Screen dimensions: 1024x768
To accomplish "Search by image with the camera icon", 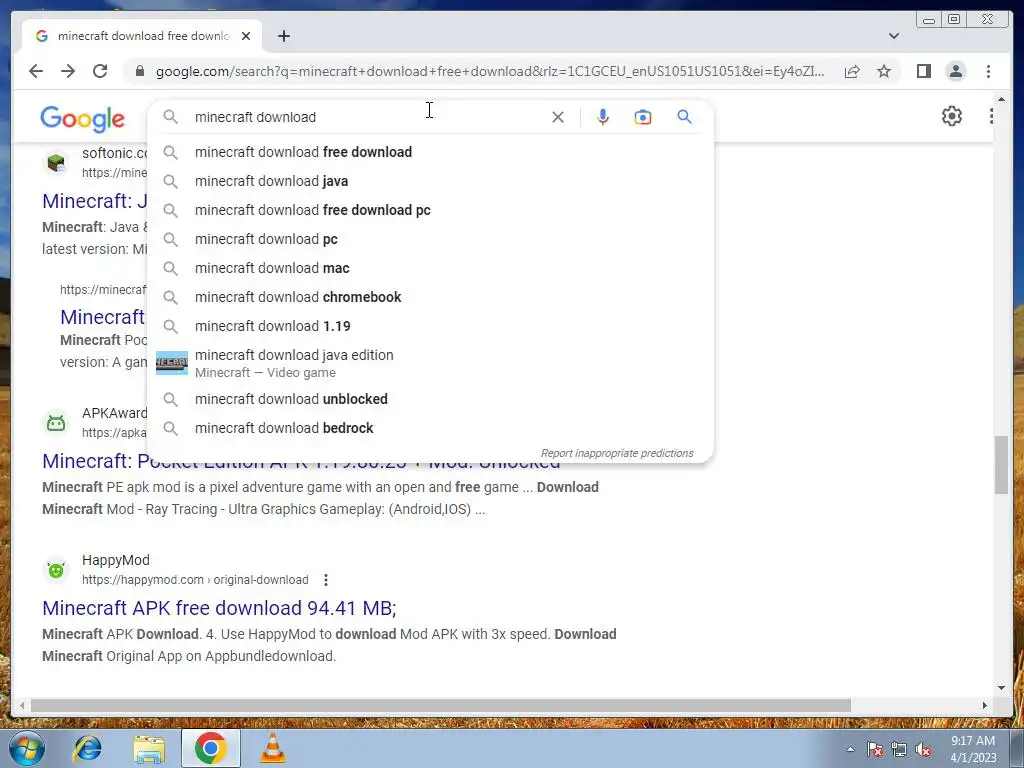I will coord(643,117).
